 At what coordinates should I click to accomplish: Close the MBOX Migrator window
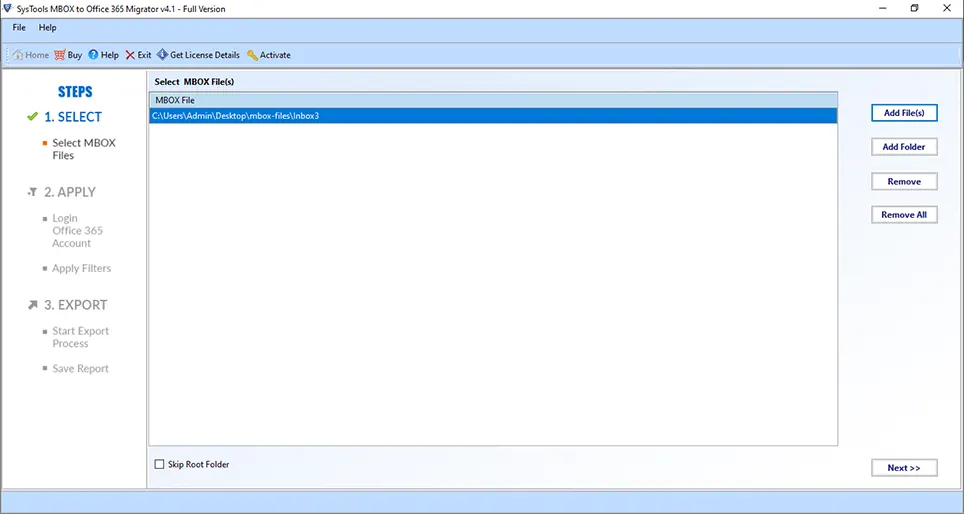click(947, 9)
